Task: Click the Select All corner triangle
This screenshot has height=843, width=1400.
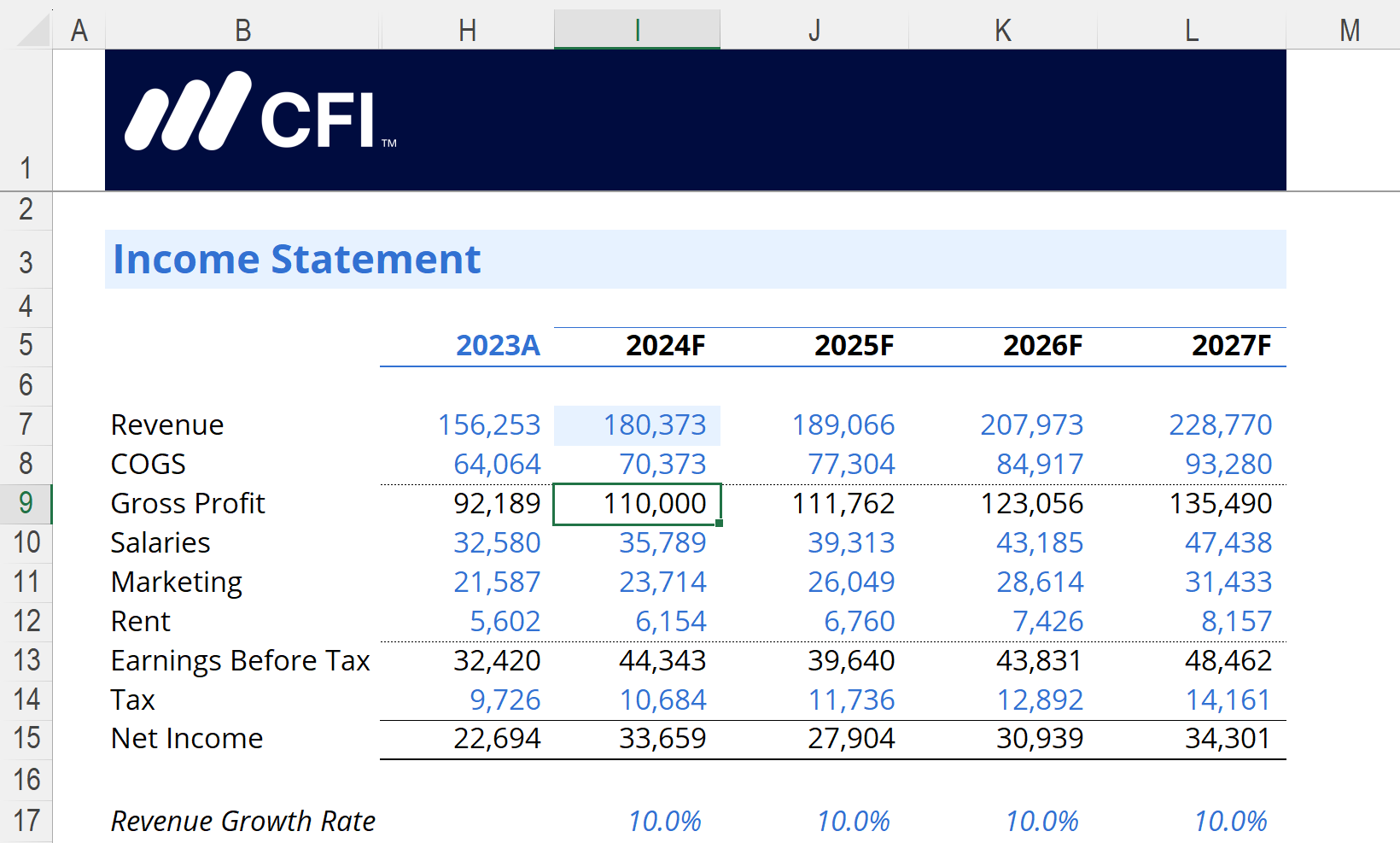Action: click(x=32, y=30)
